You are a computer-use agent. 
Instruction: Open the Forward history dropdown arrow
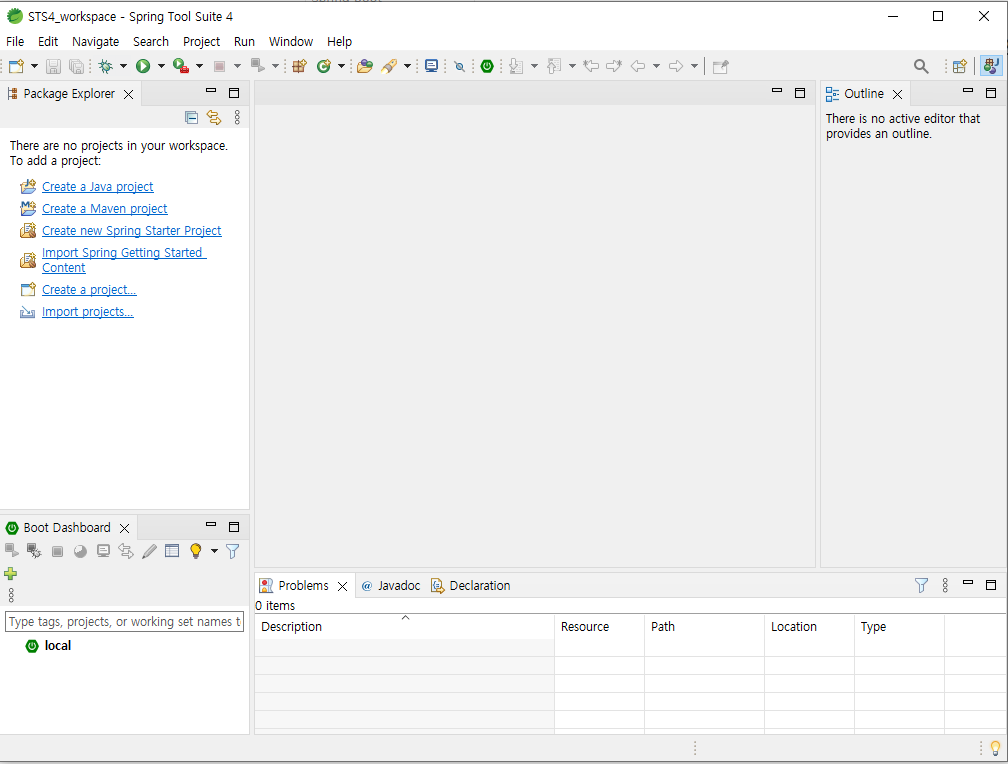click(x=694, y=66)
